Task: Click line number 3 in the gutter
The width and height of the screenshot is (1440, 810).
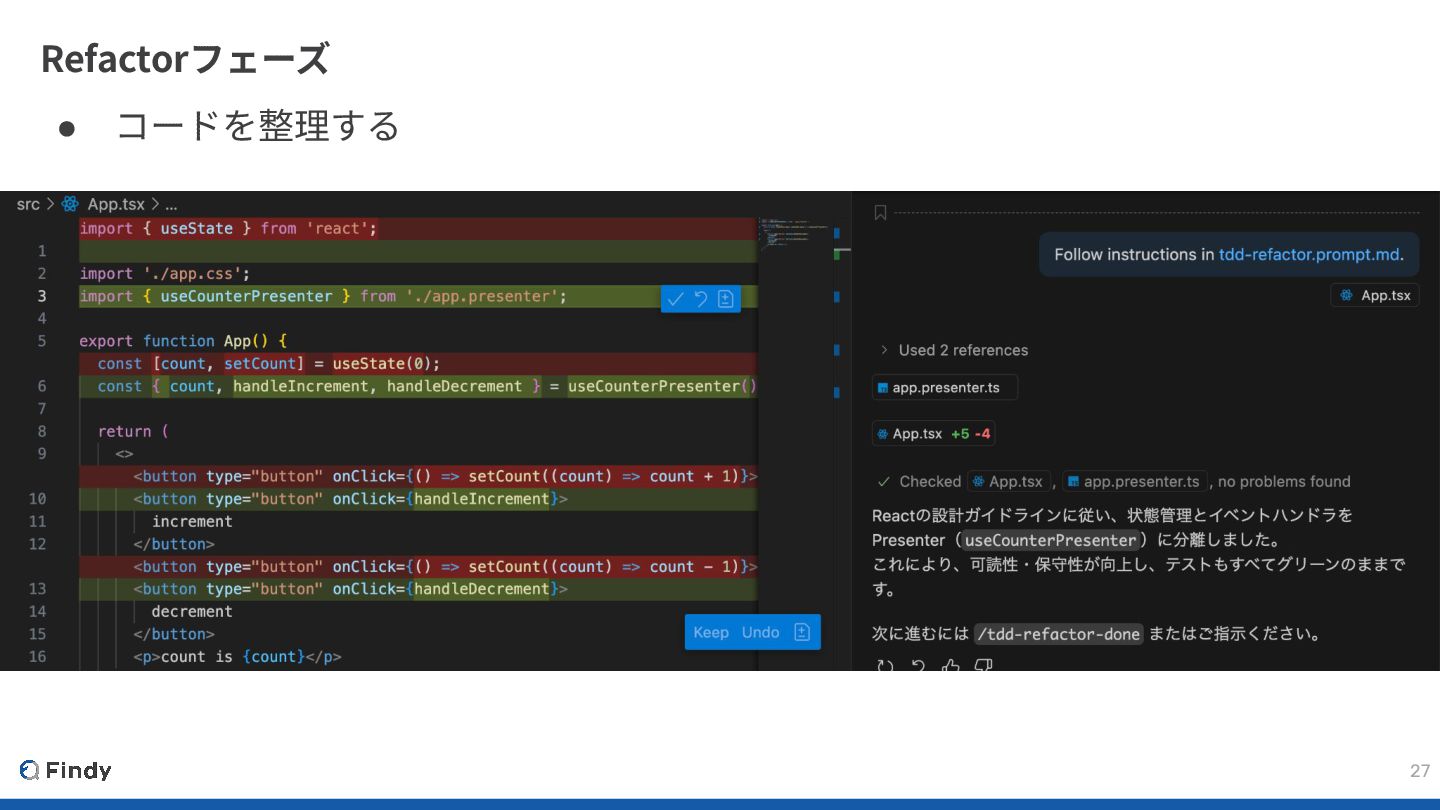Action: pyautogui.click(x=42, y=296)
